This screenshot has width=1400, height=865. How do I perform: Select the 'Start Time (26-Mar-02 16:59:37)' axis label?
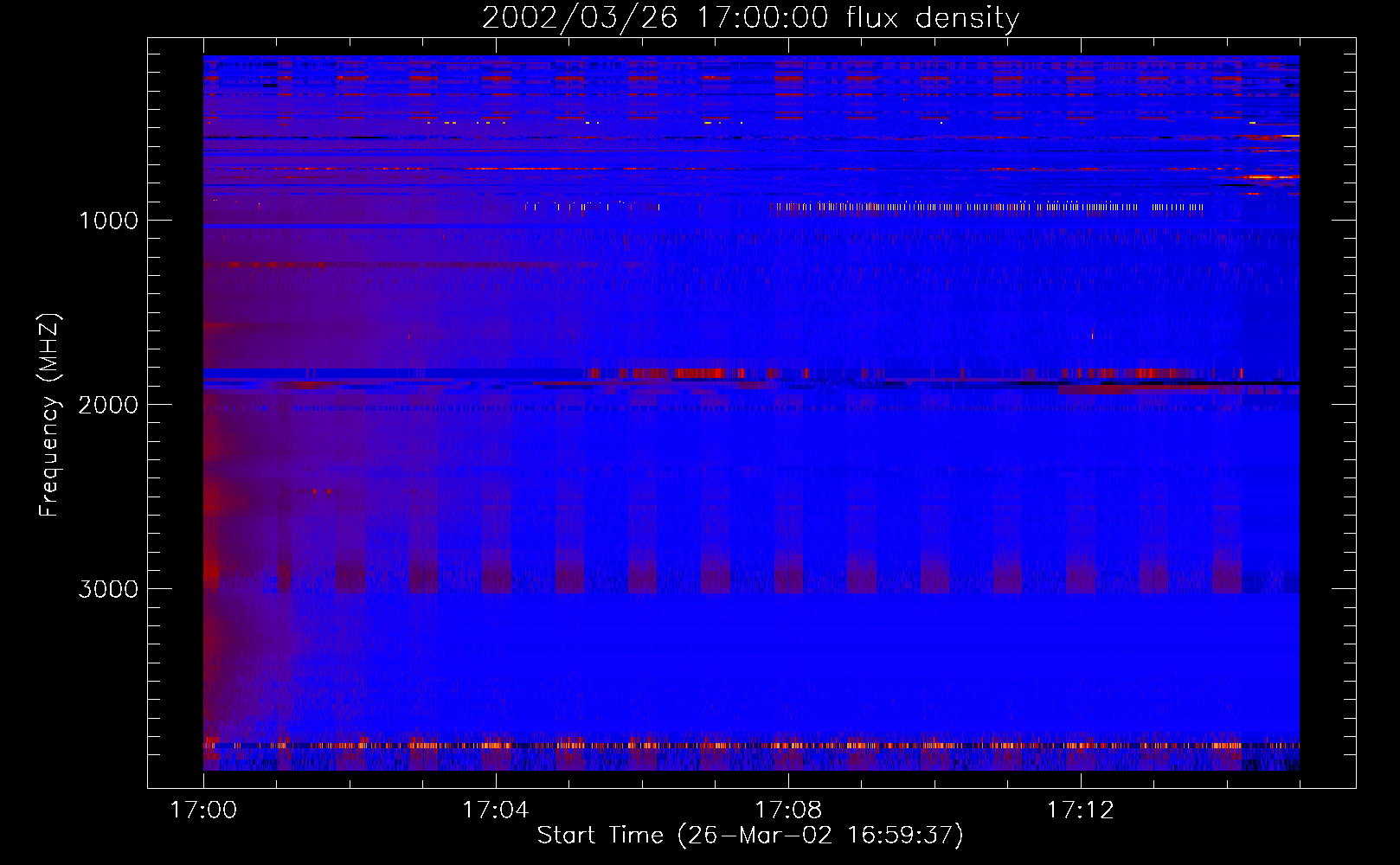point(750,836)
